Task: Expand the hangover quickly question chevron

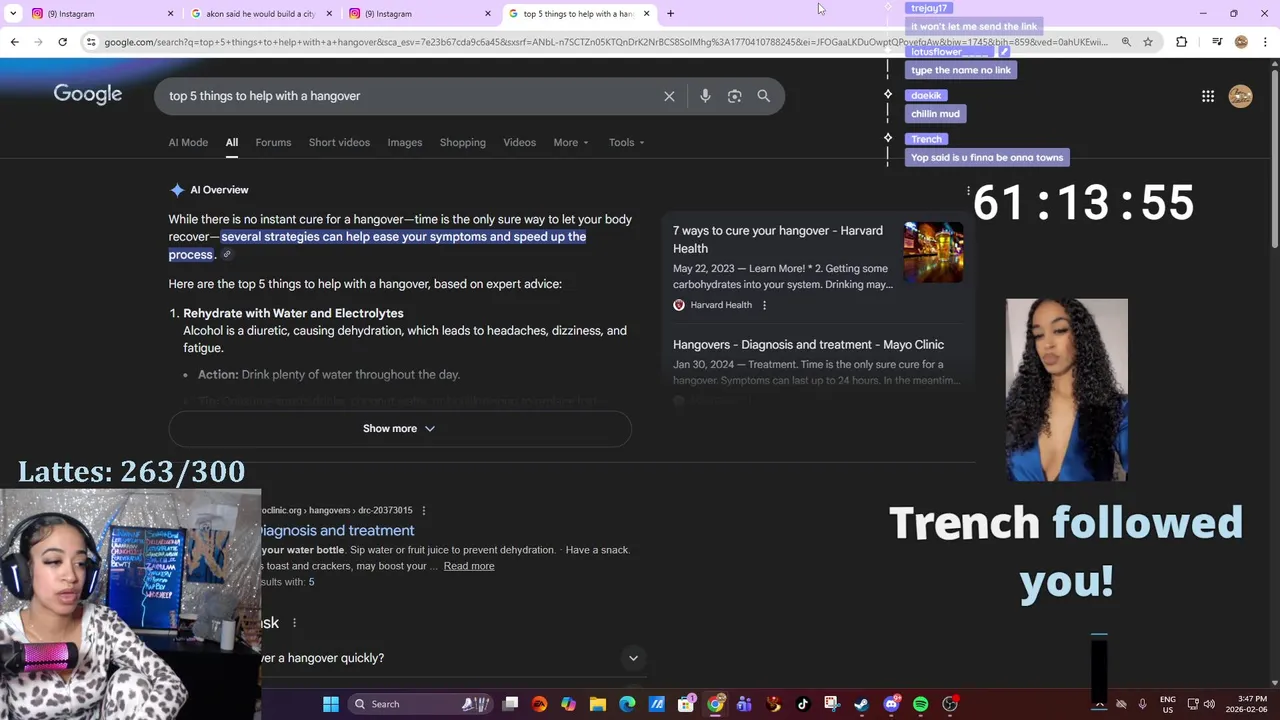Action: 633,658
